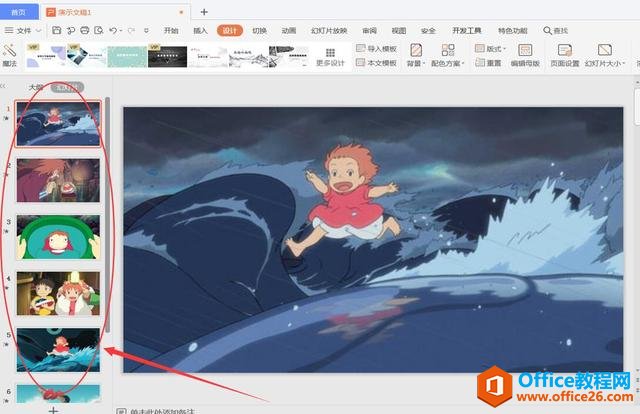This screenshot has height=414, width=640.
Task: Click the 导入模板 (Import template) button
Action: (377, 48)
